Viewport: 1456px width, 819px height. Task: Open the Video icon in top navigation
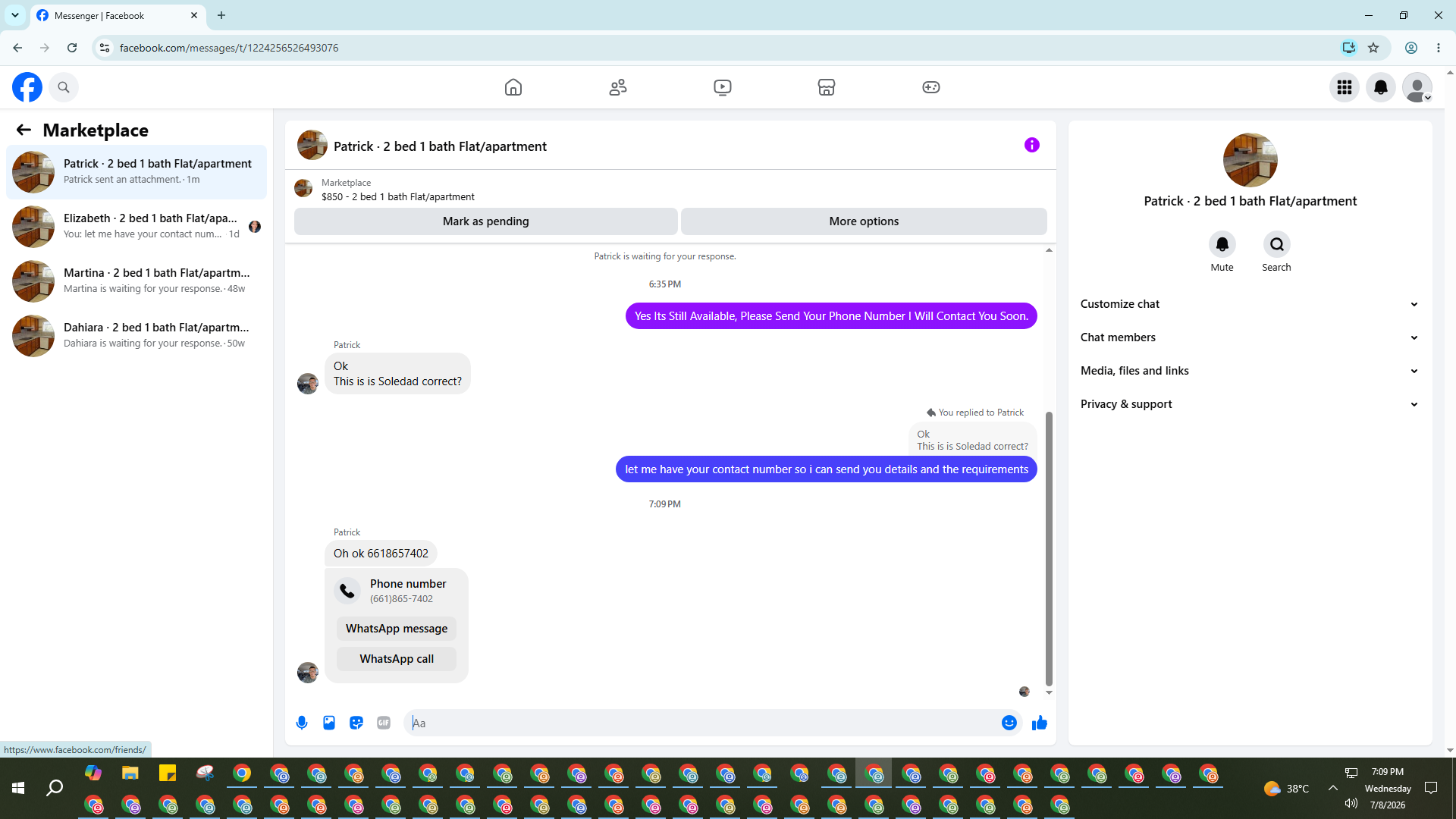click(x=723, y=87)
